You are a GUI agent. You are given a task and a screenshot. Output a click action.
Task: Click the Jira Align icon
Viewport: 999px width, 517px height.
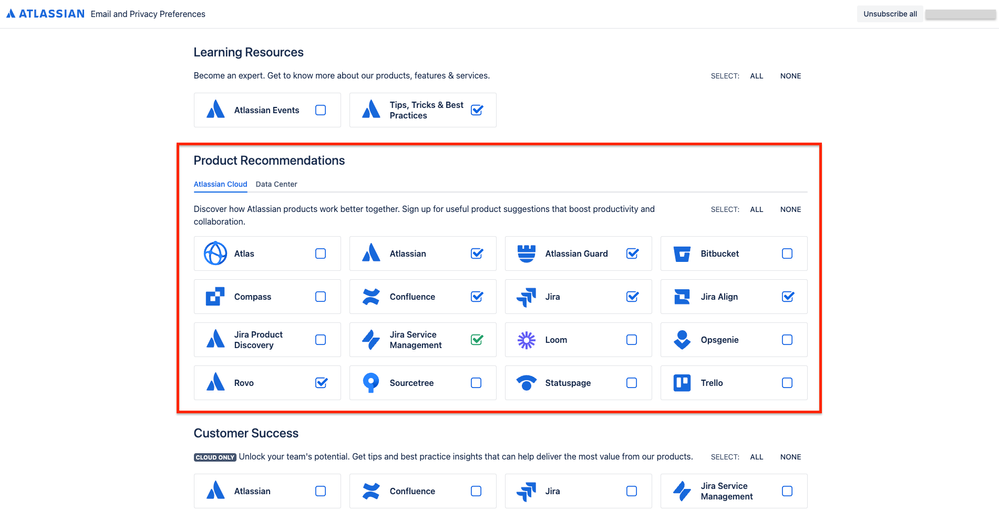click(x=682, y=297)
